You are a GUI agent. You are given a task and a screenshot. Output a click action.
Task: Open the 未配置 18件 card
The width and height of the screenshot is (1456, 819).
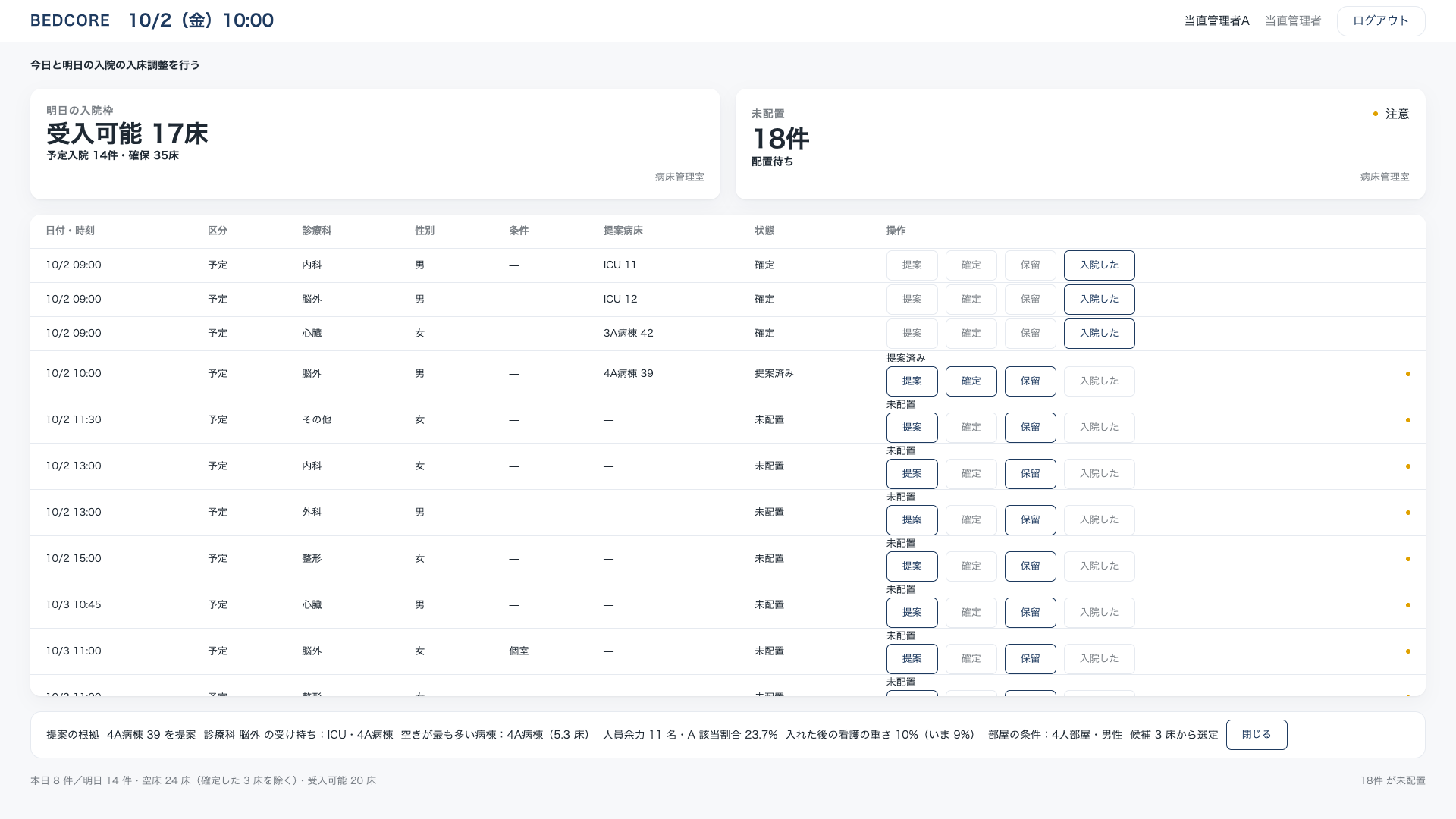1081,144
